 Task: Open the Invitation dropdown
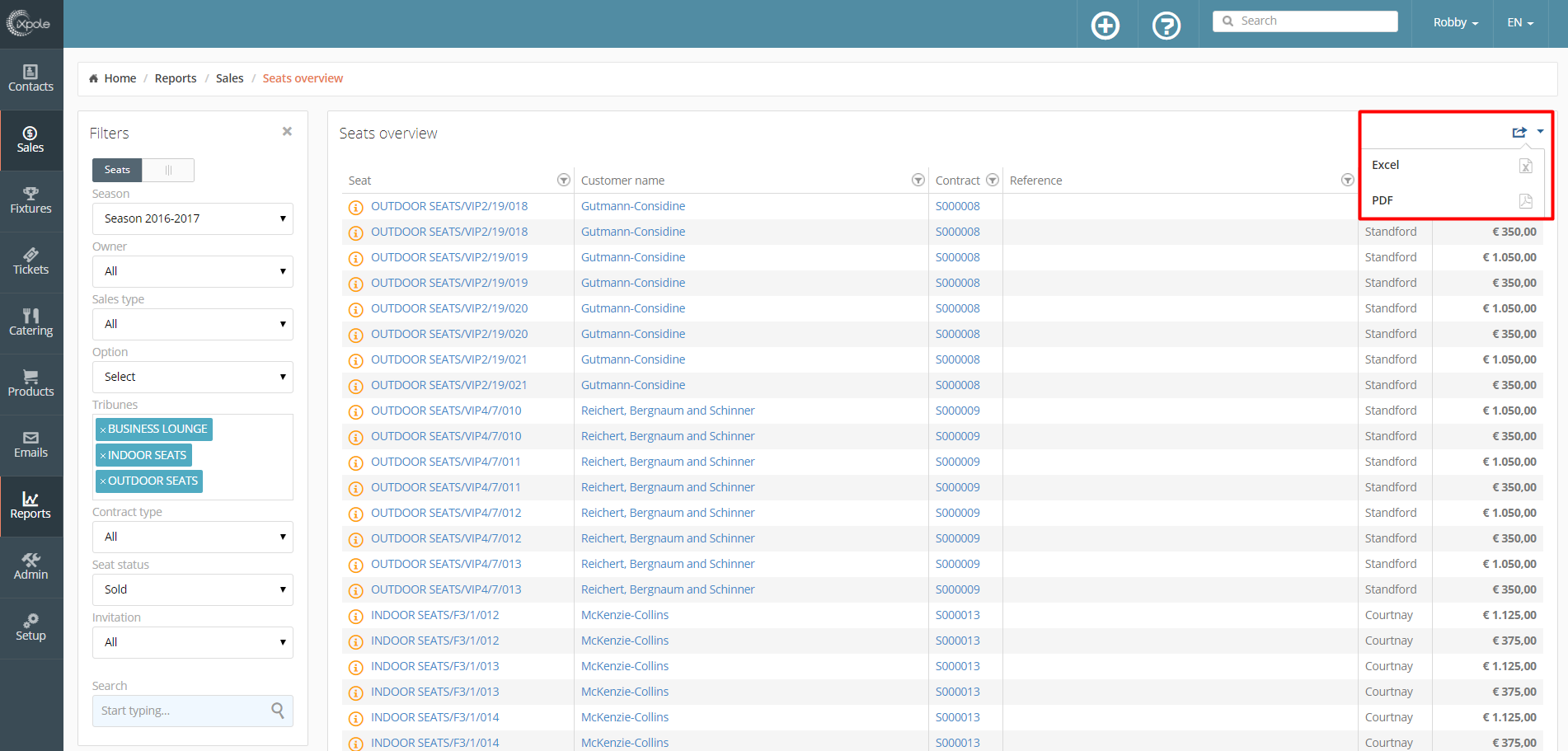pos(193,642)
